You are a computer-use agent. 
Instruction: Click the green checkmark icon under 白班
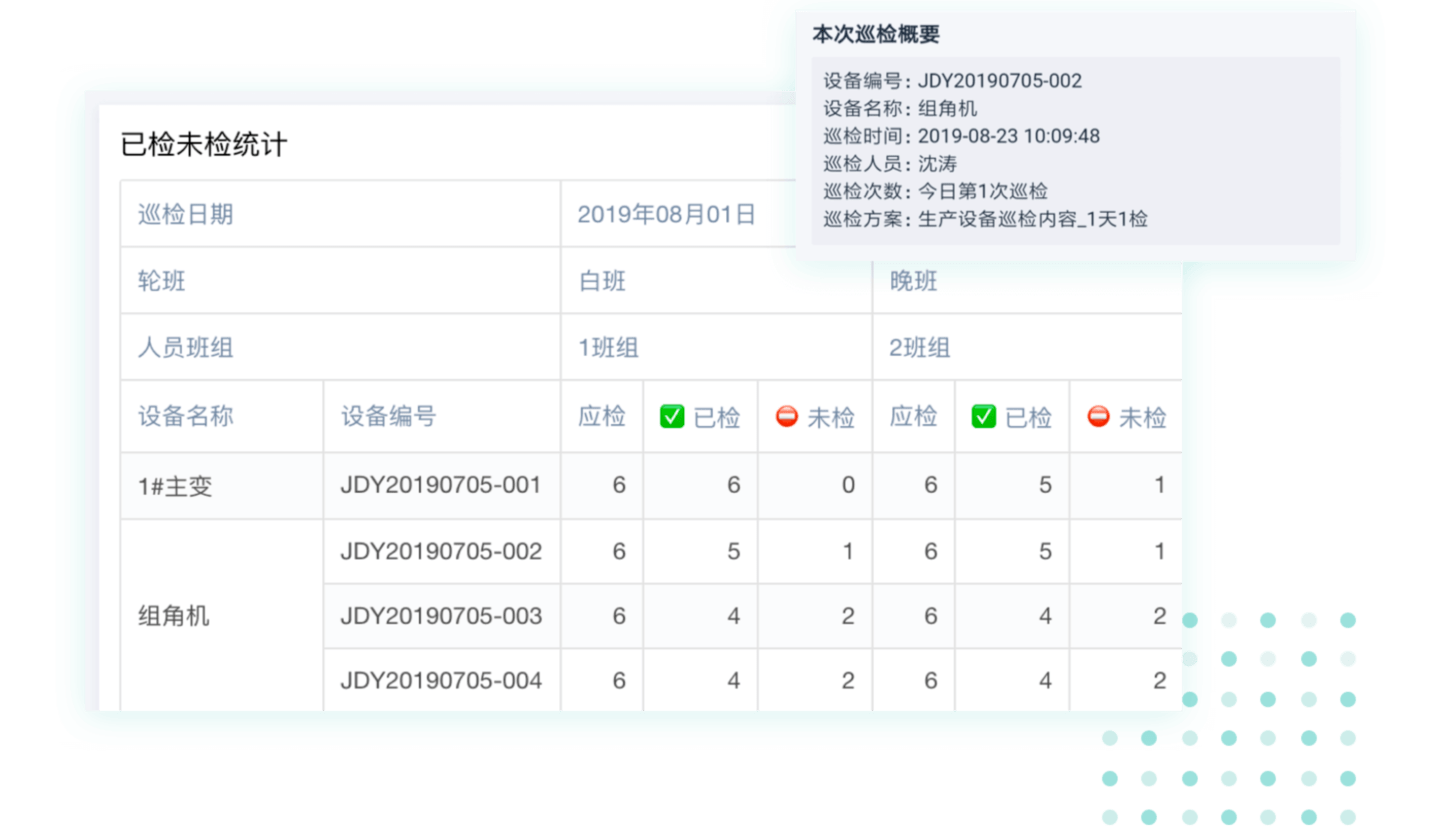tap(672, 416)
